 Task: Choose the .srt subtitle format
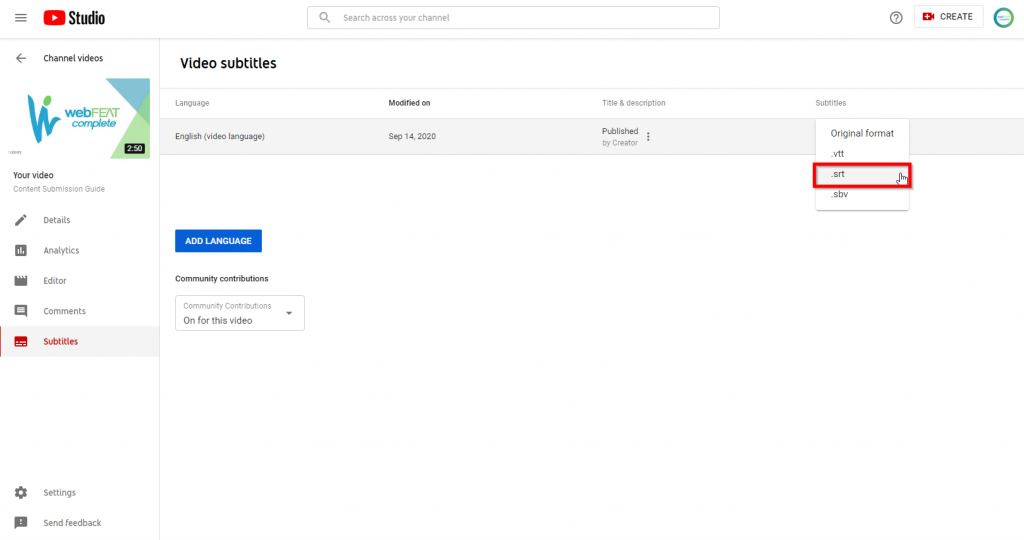pyautogui.click(x=862, y=174)
